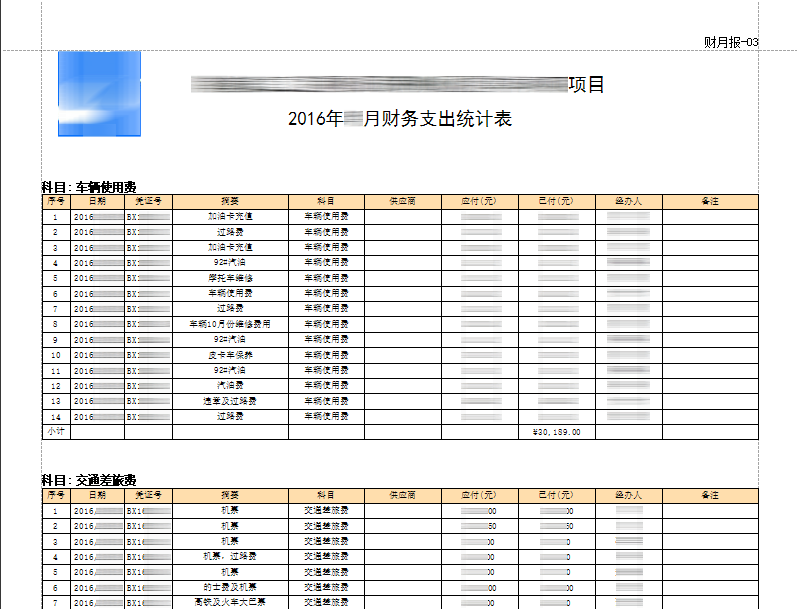This screenshot has height=609, width=798.
Task: Select the 高铁及火车大巴票 summary cell
Action: point(230,603)
